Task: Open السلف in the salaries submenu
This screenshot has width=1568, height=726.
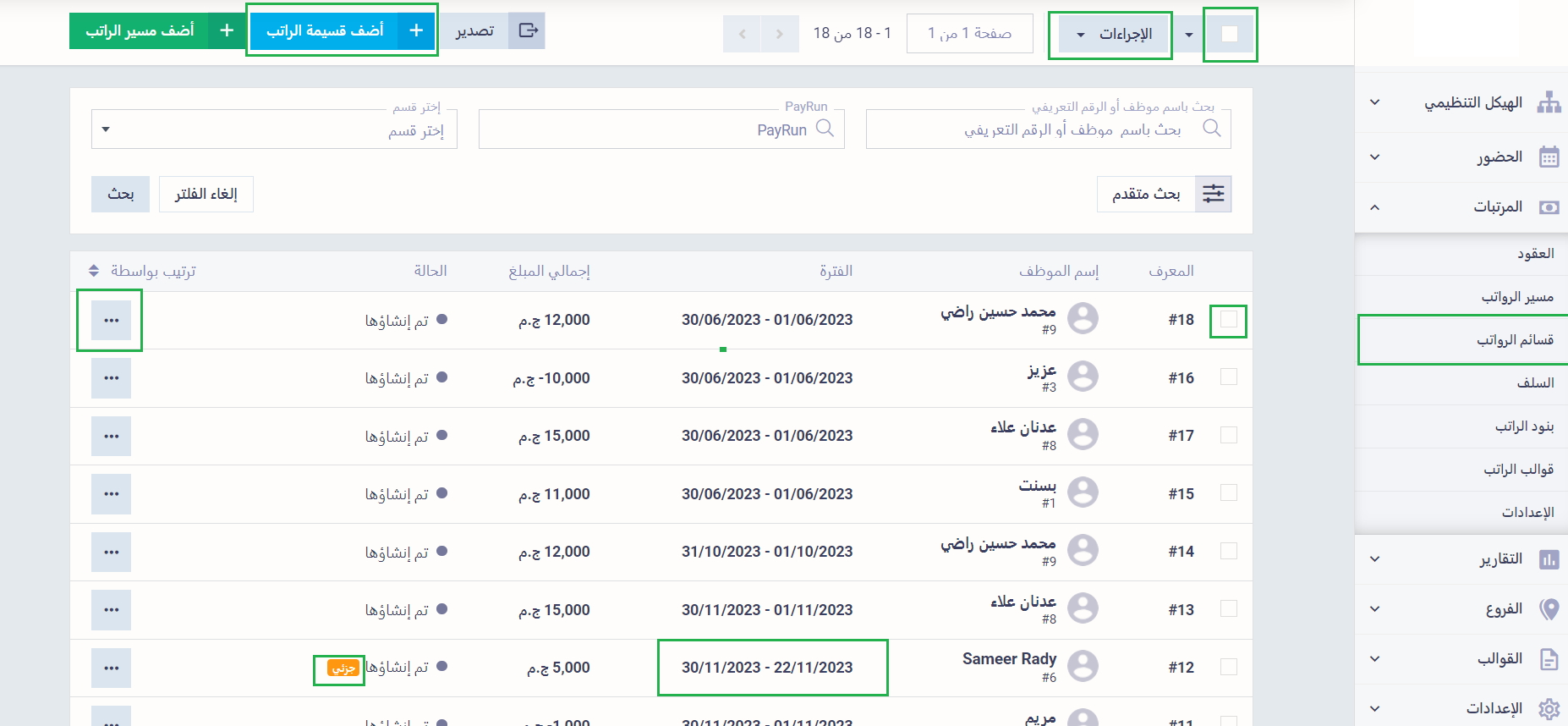Action: click(x=1534, y=383)
